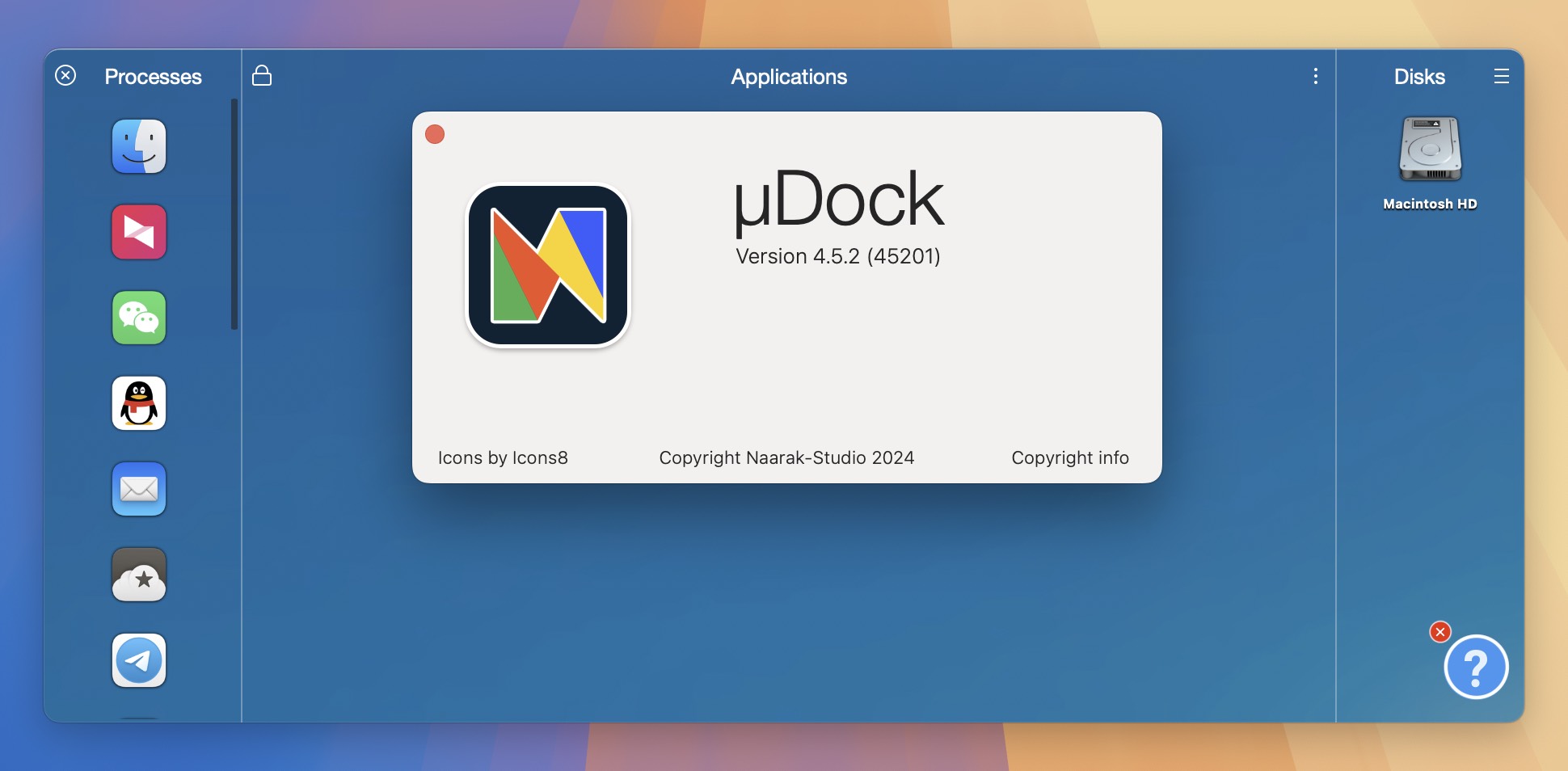1568x771 pixels.
Task: Open the Telegram process icon
Action: (x=139, y=660)
